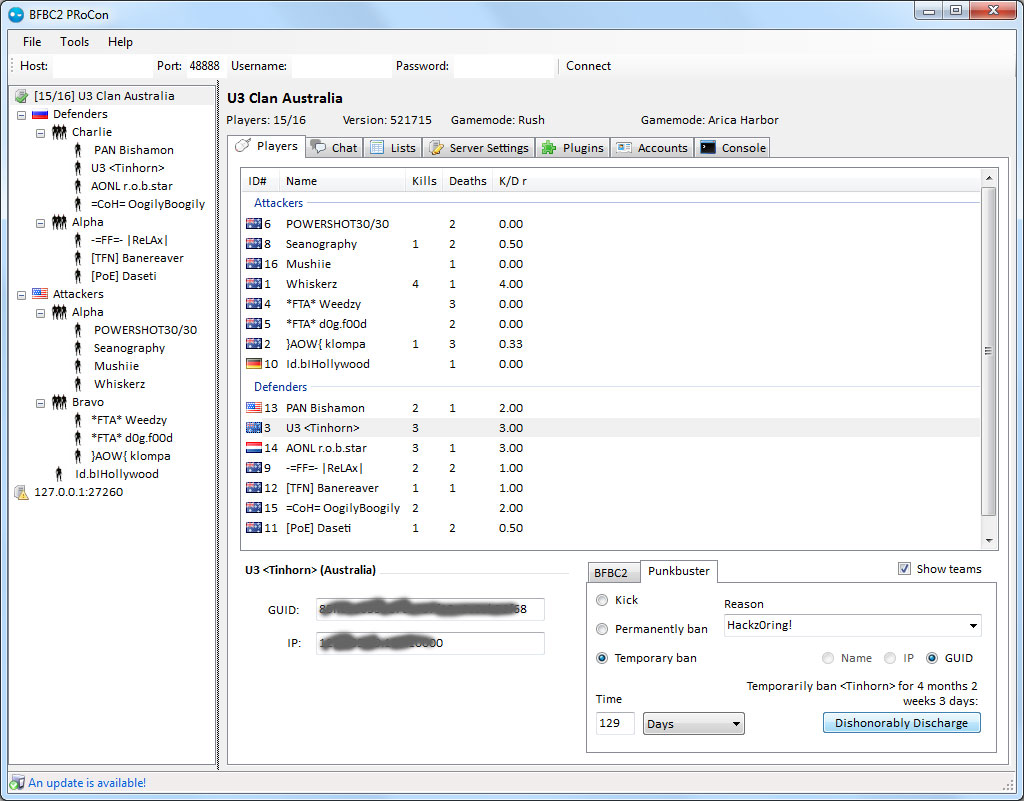Click the Password input field
Screen dimensions: 1024x801
coord(504,66)
